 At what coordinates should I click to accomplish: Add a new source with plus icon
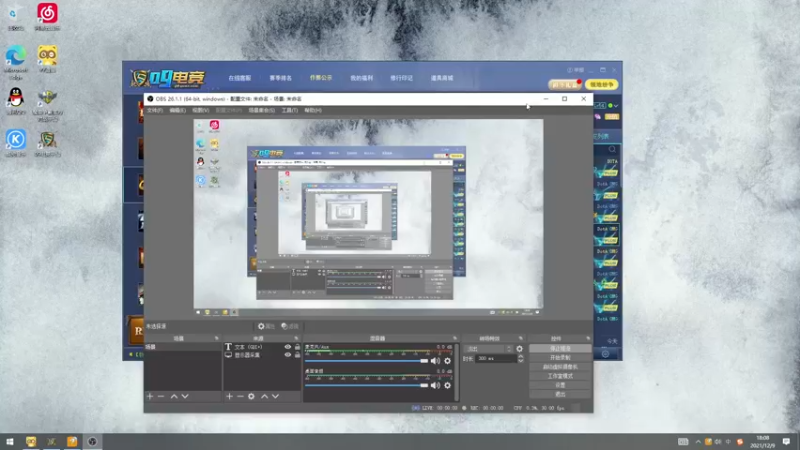point(229,396)
